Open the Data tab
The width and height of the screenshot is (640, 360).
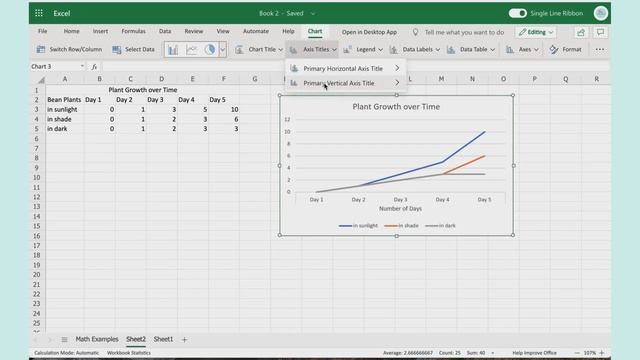(x=165, y=31)
